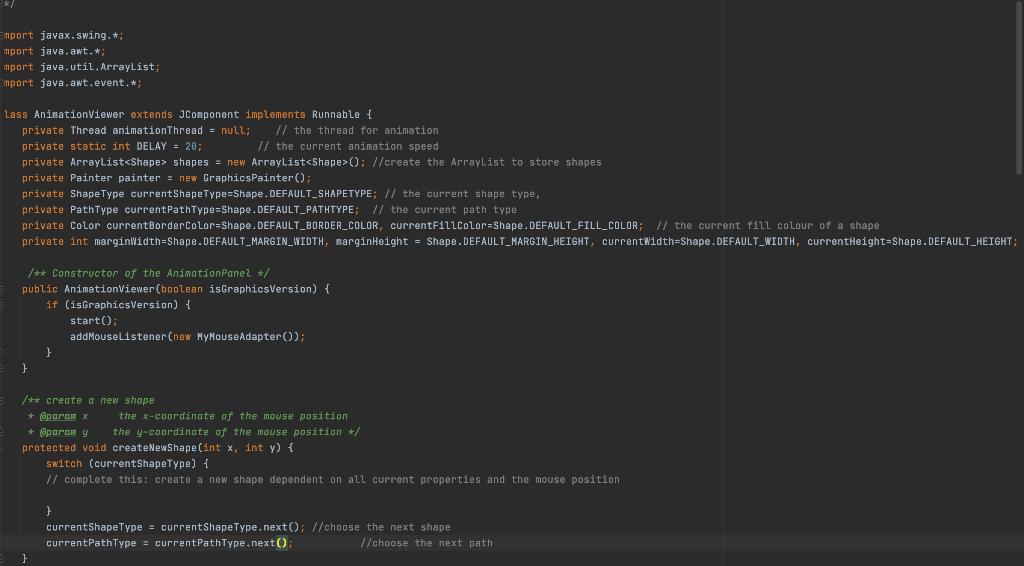
Task: Click Shape.DEFAULT_PATHTYPE constant
Action: (x=287, y=210)
